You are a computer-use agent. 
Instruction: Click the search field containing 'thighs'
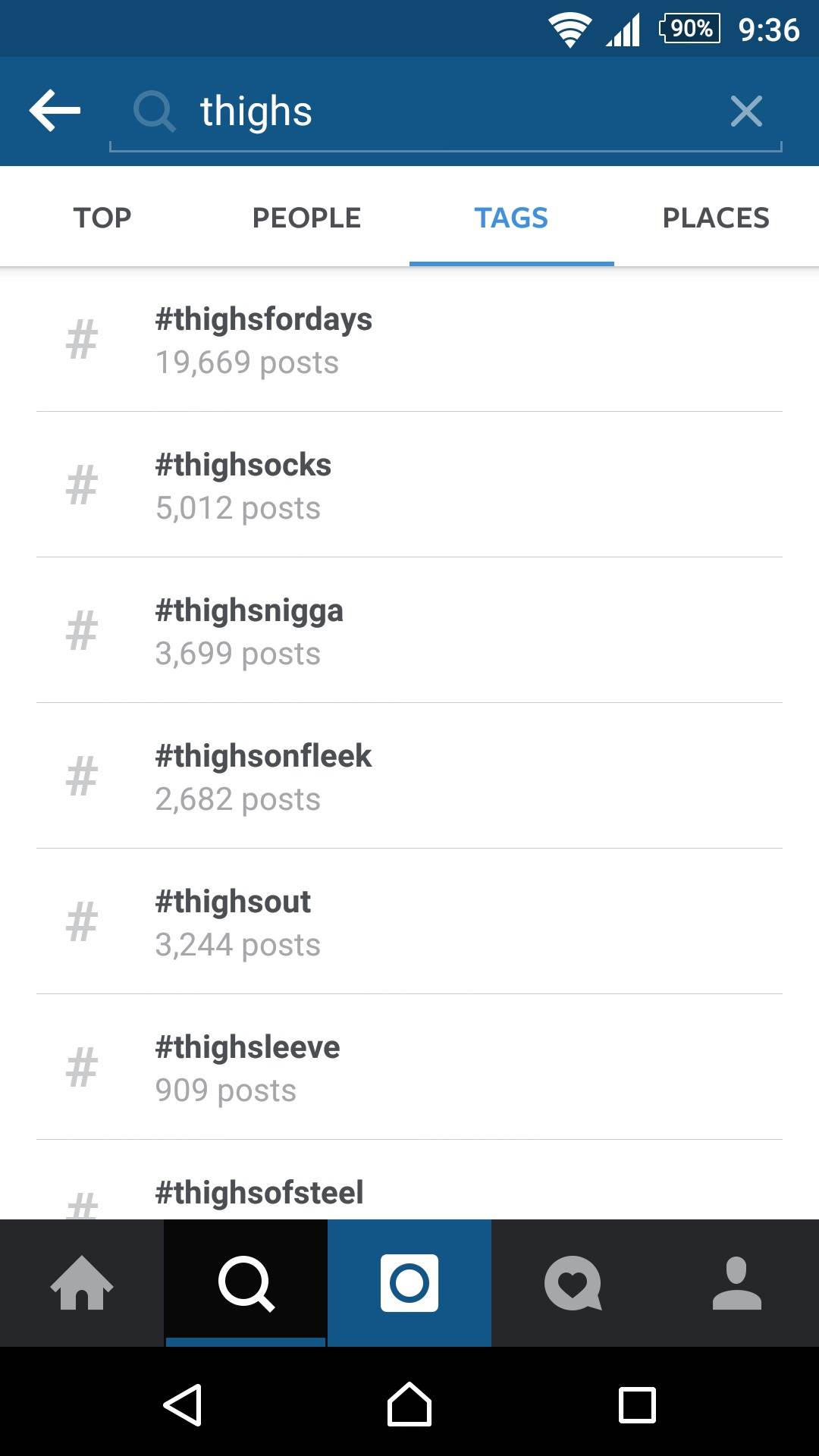[440, 111]
